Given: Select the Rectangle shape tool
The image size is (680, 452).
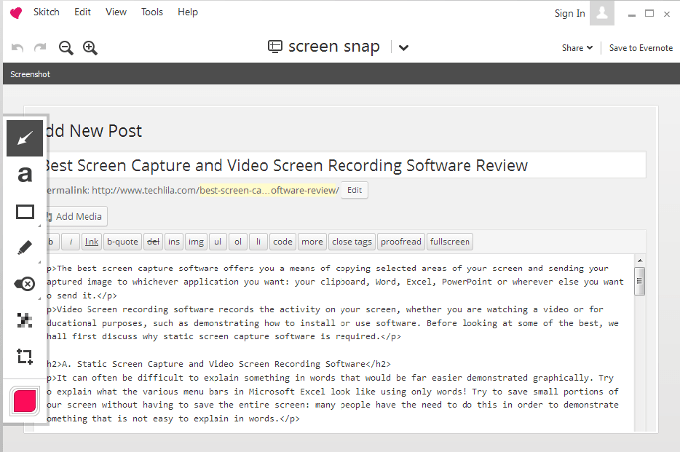Looking at the screenshot, I should point(25,212).
